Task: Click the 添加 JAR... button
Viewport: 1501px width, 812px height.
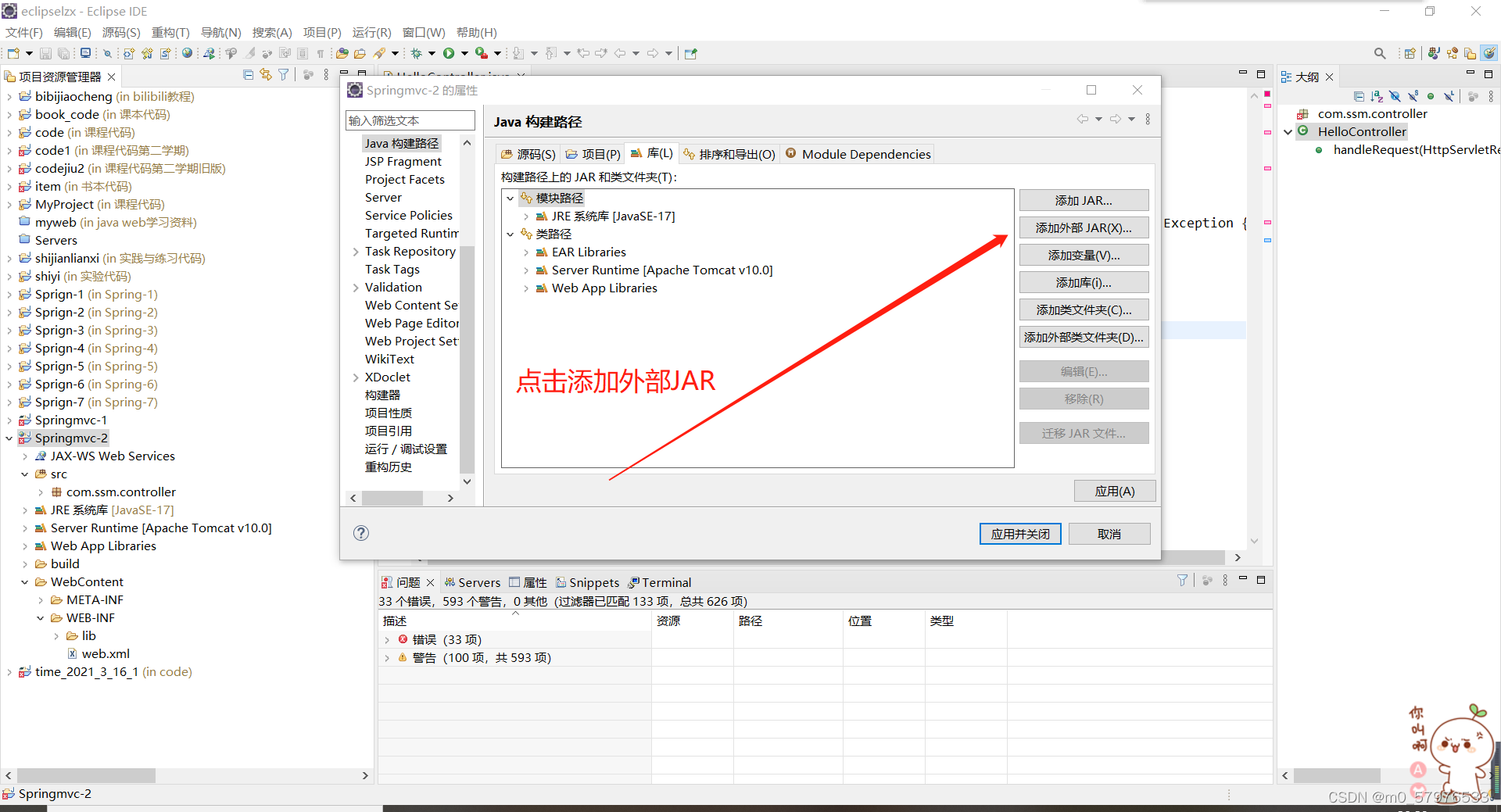Action: point(1084,200)
